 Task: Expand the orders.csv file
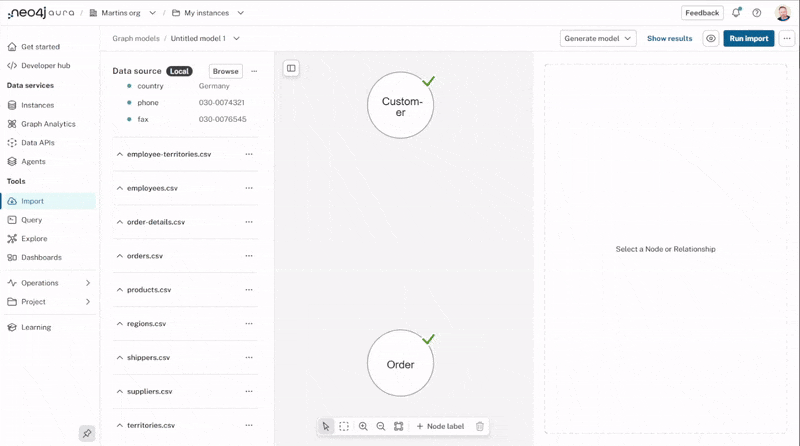coord(119,256)
